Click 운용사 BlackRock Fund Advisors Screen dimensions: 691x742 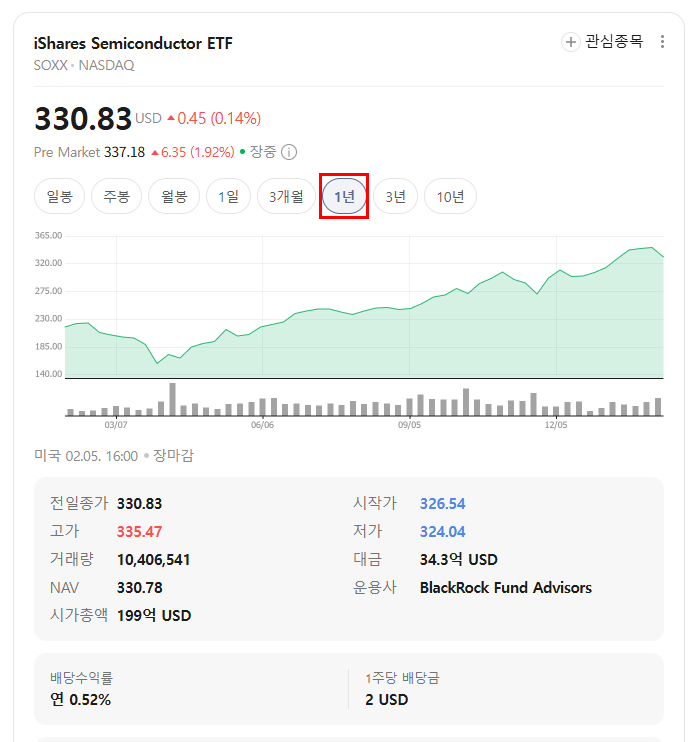click(x=505, y=588)
